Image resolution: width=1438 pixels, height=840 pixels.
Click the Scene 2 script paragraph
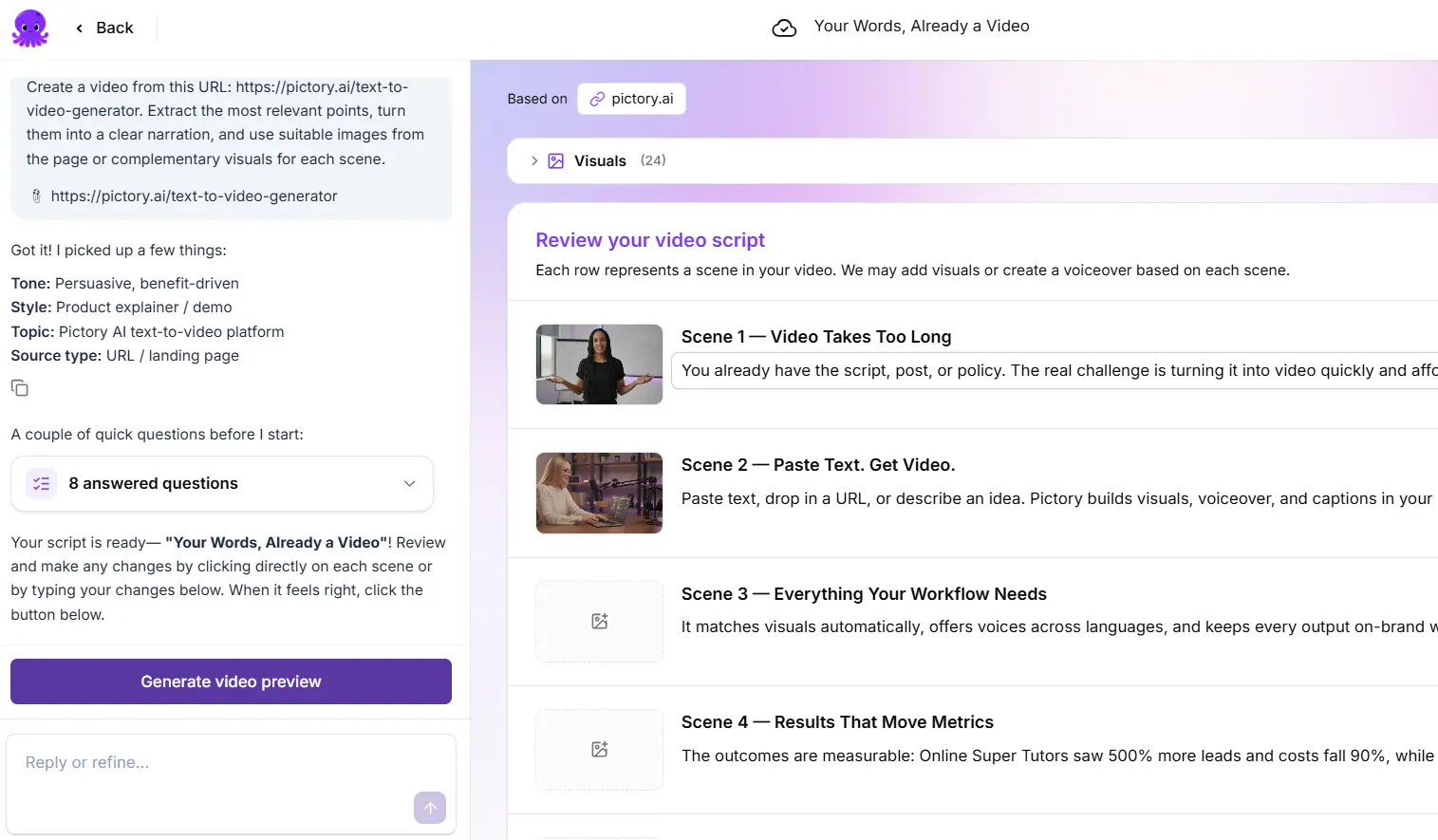click(1056, 499)
